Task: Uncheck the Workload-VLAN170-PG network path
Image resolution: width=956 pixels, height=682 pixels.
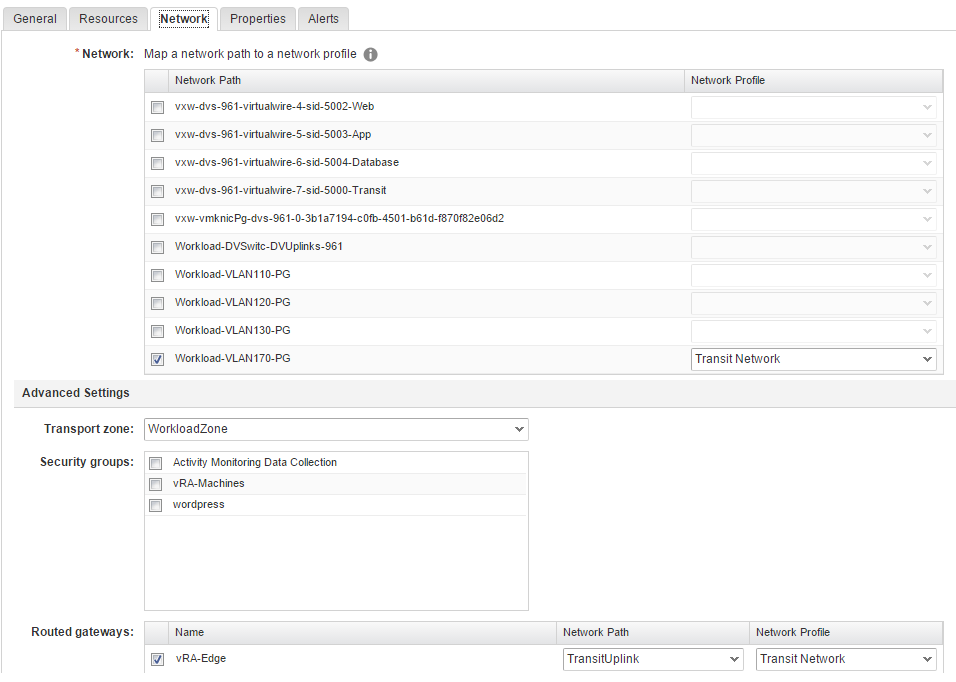Action: point(157,359)
